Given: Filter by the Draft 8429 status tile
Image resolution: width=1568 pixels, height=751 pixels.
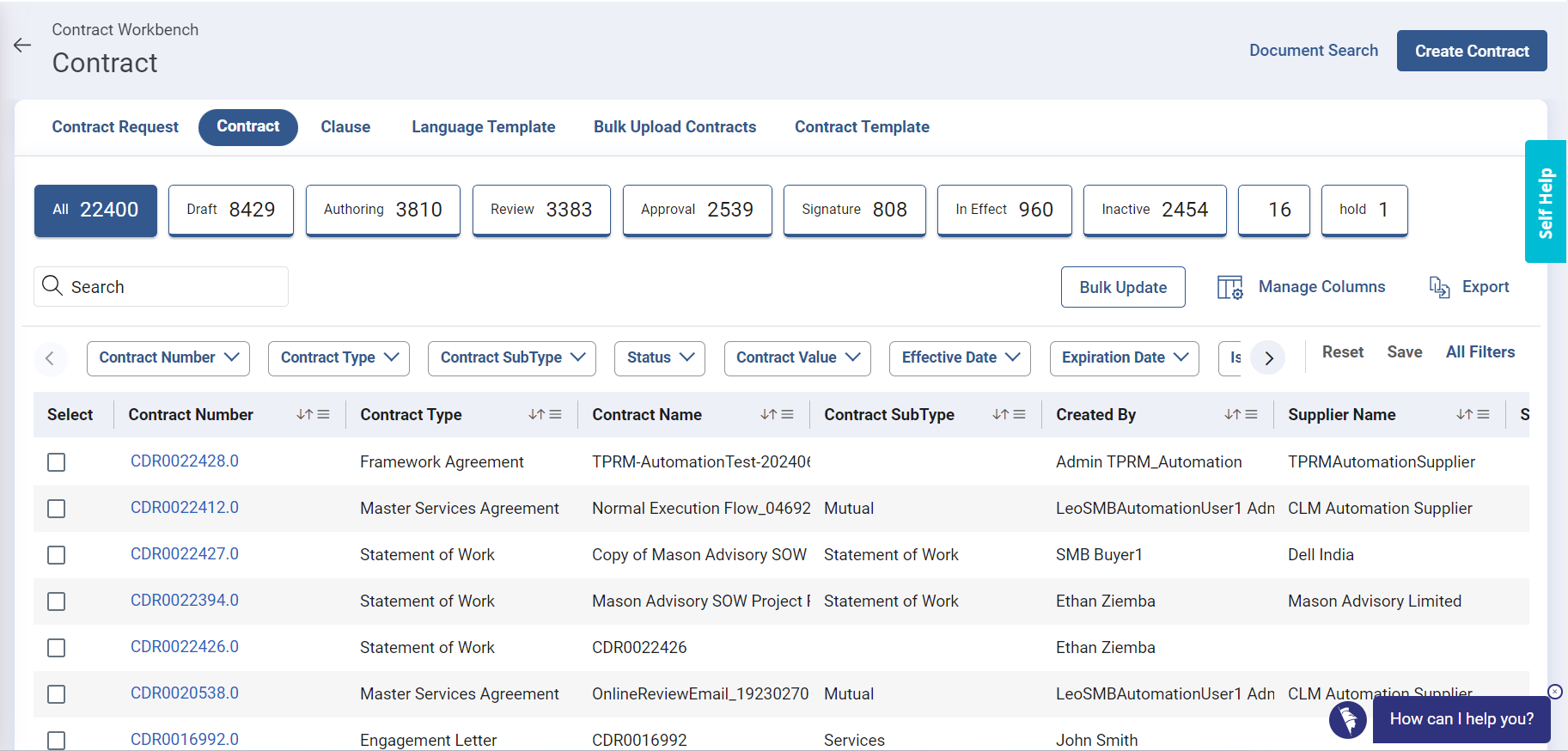Looking at the screenshot, I should (x=231, y=211).
